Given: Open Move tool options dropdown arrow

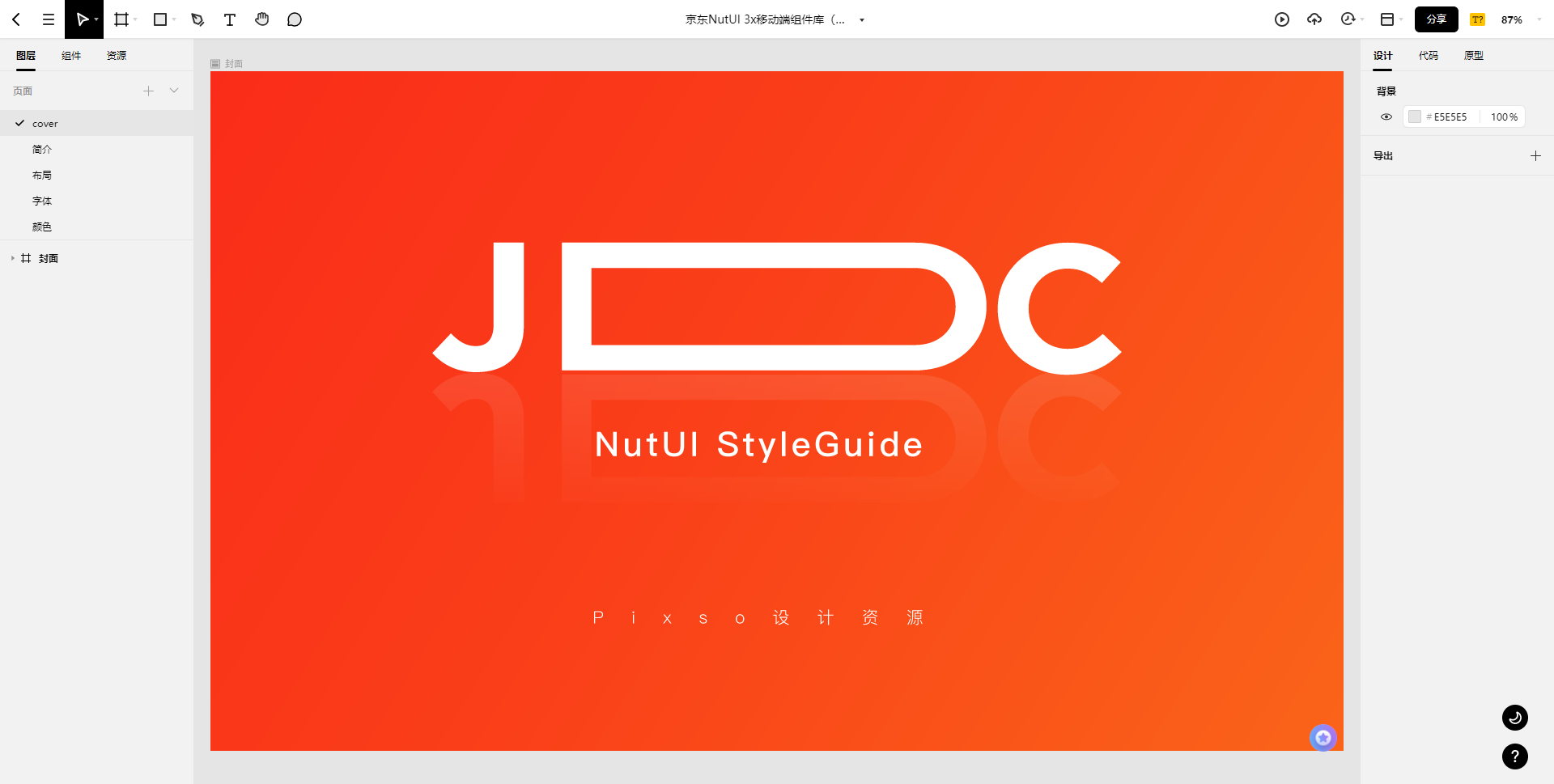Looking at the screenshot, I should click(96, 19).
